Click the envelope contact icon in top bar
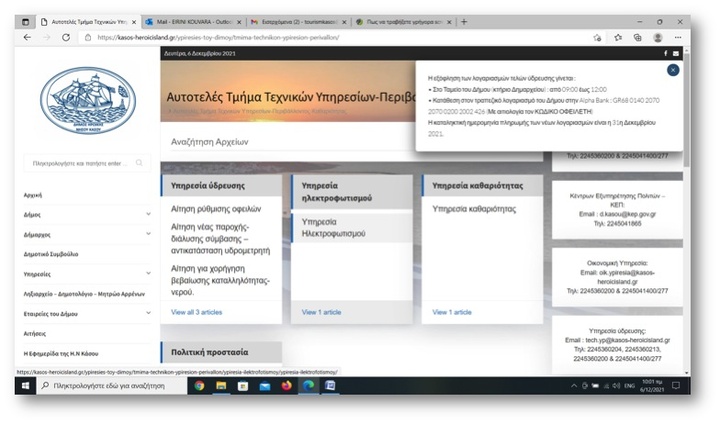 677,53
